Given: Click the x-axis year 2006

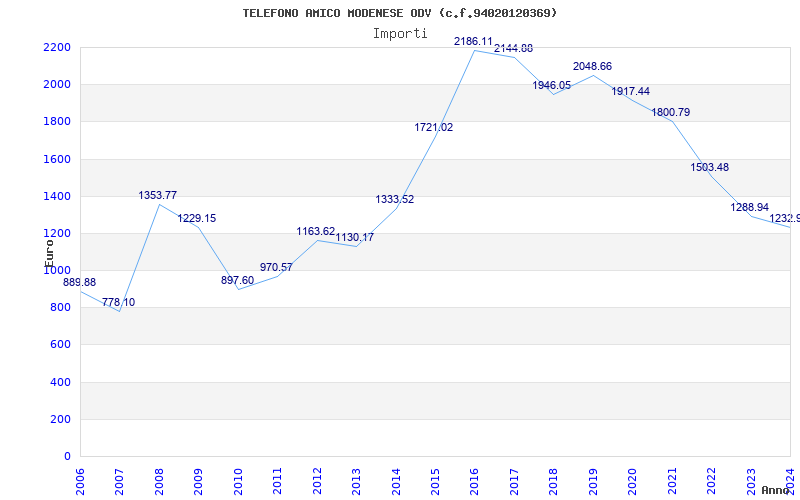Looking at the screenshot, I should click(80, 482).
